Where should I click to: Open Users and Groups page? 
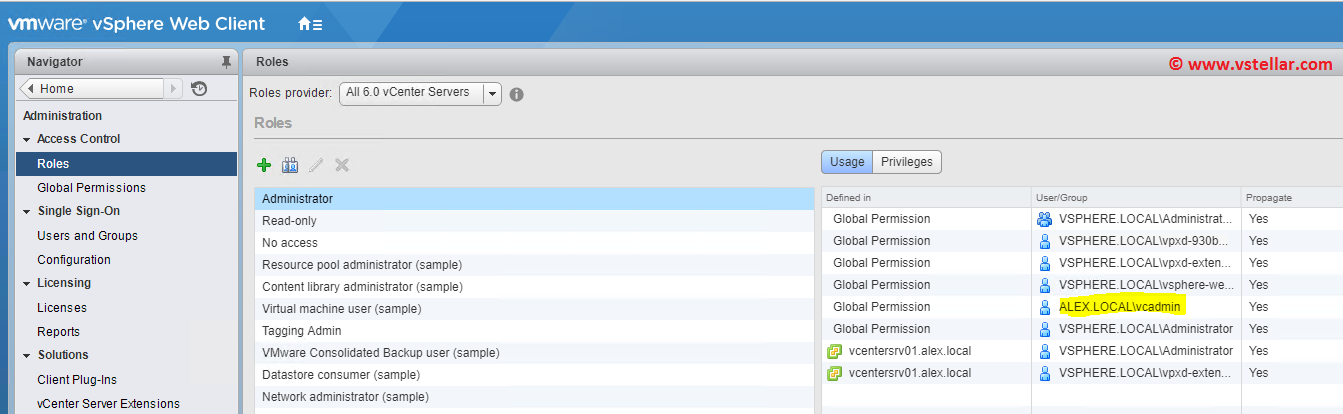point(87,236)
